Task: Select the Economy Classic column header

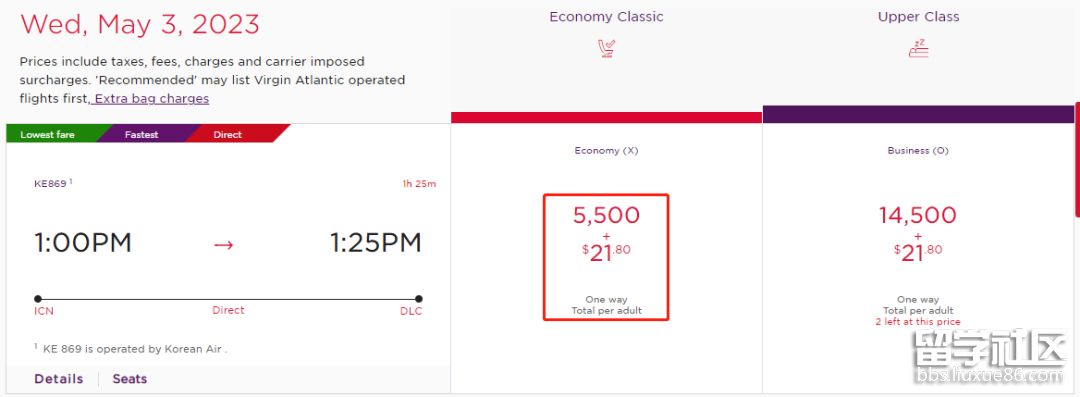Action: 606,17
